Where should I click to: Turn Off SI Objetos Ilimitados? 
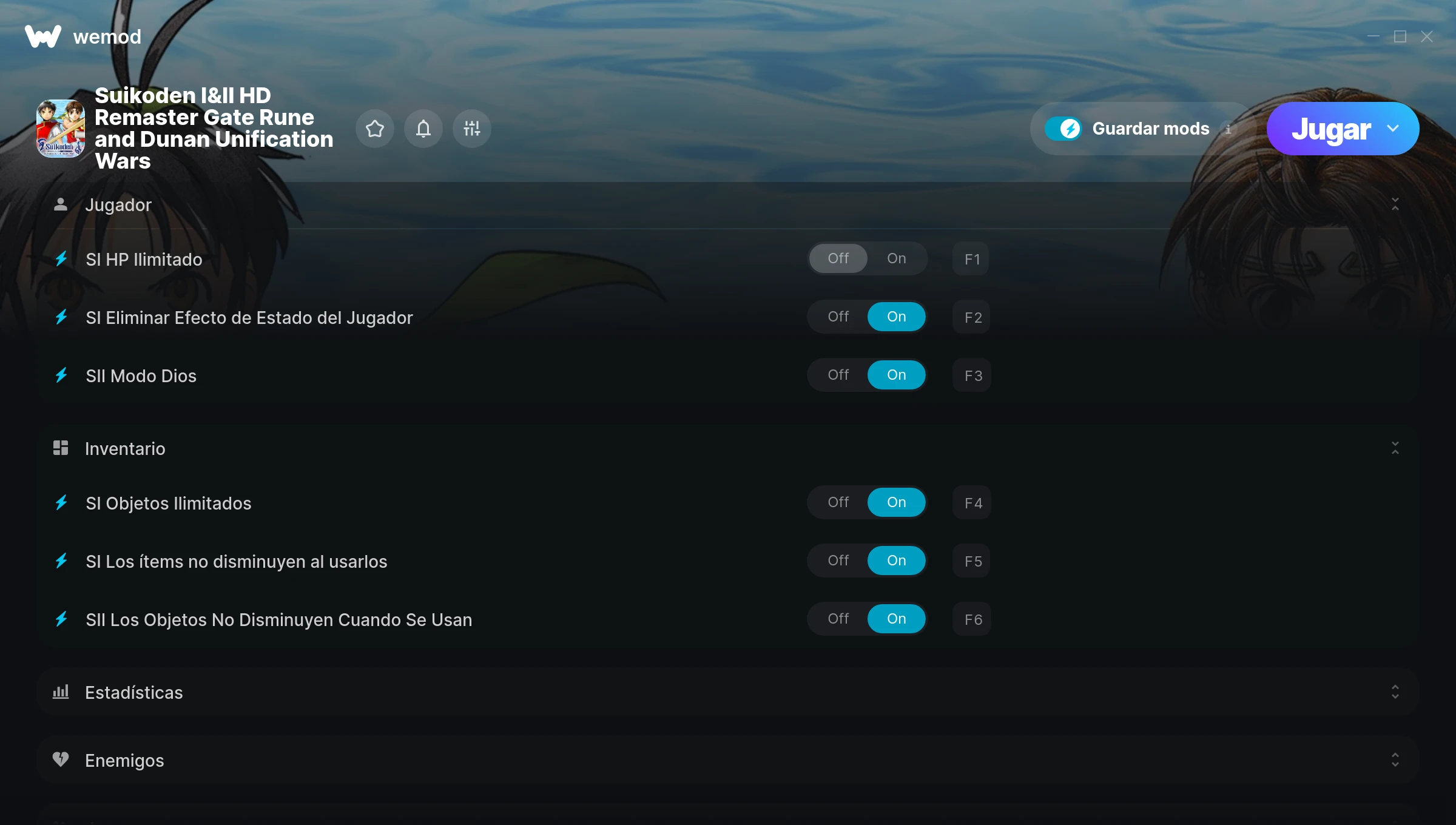(838, 502)
